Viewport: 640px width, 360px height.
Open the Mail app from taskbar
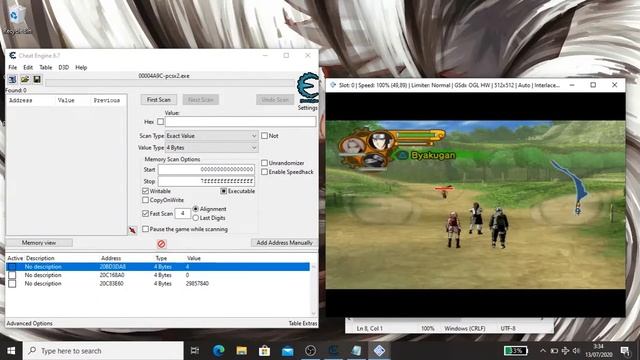(x=288, y=351)
